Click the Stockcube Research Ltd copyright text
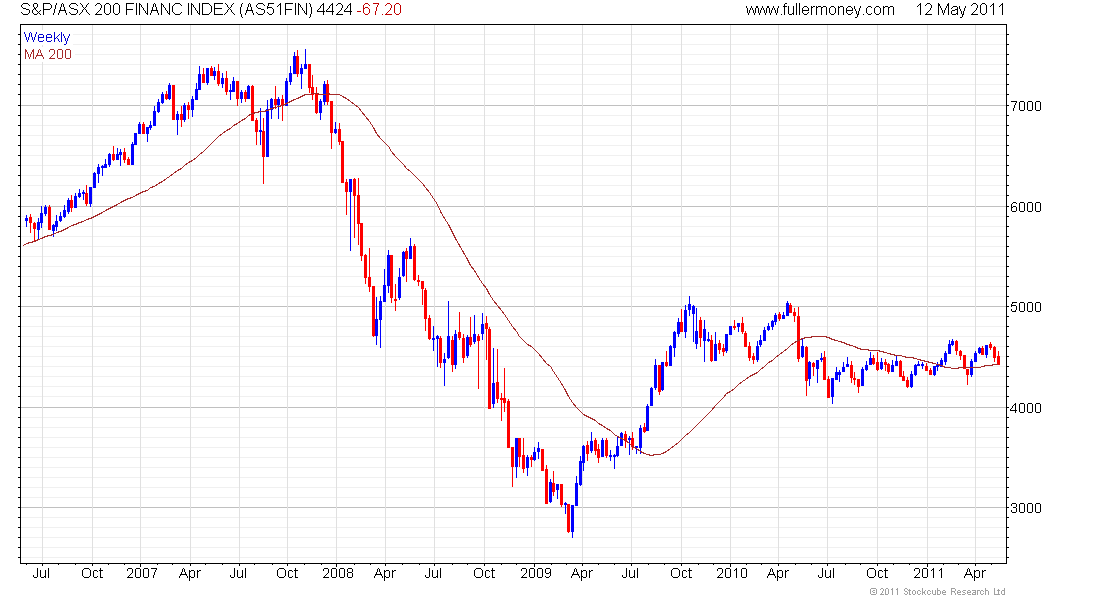 tap(937, 592)
